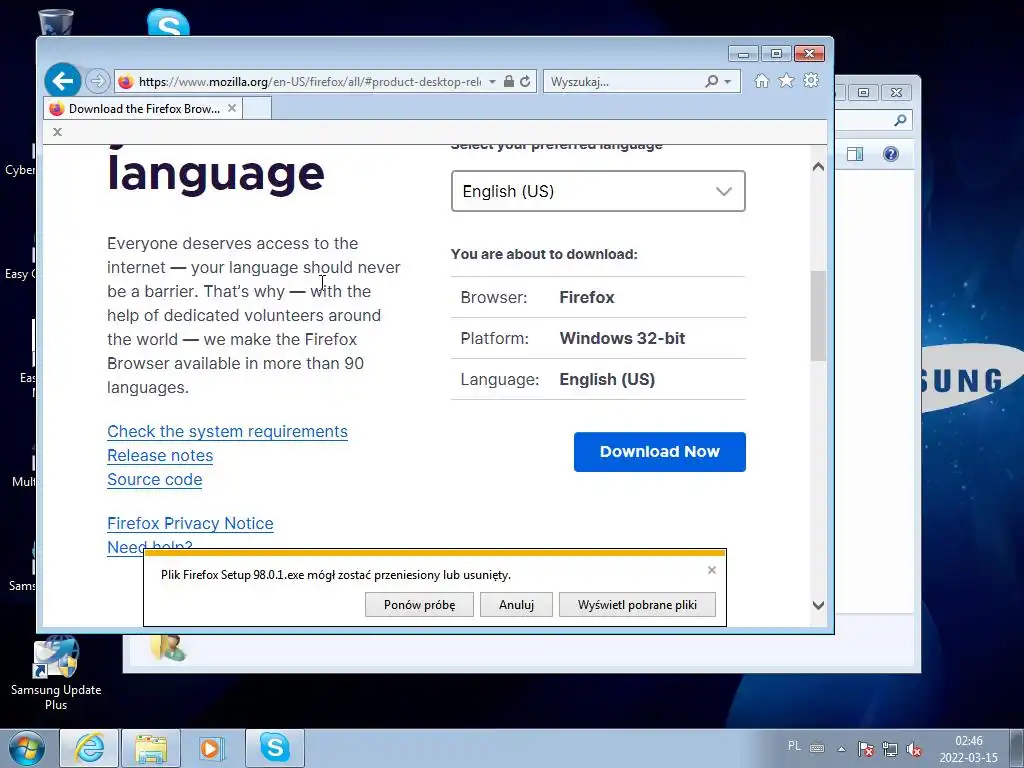1024x768 pixels.
Task: Open the Home page icon
Action: coord(761,80)
